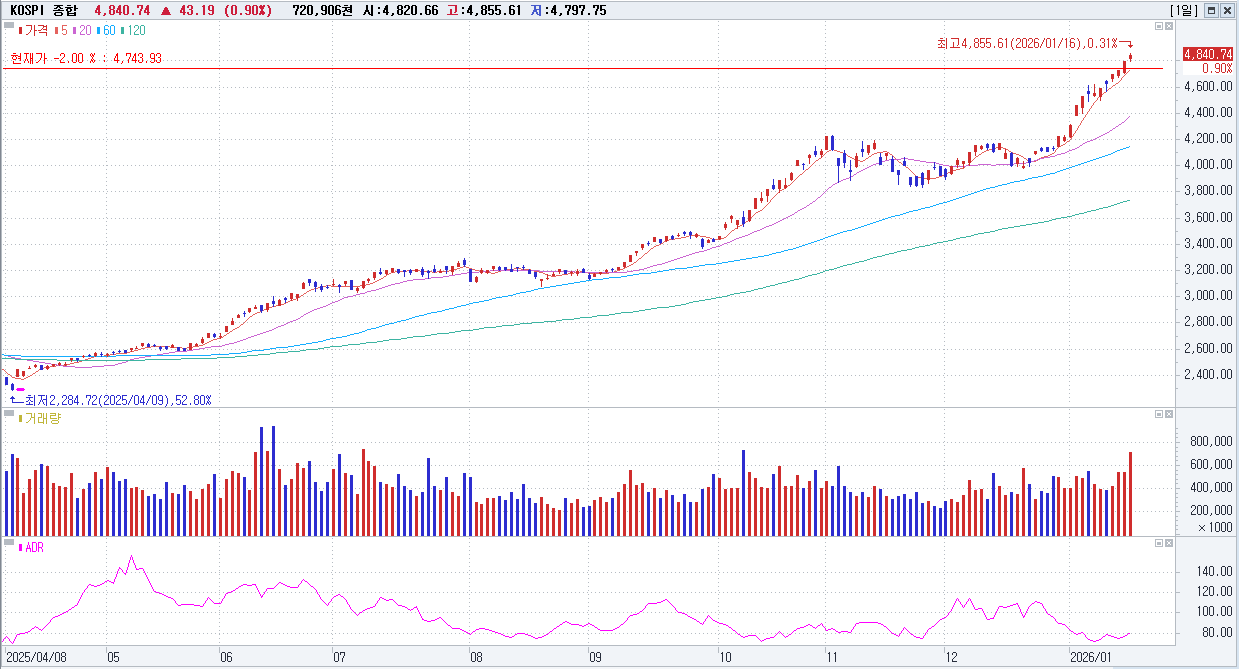Viewport: 1239px width, 669px height.
Task: Maximize the 거래량 volume pane
Action: [x=1158, y=414]
